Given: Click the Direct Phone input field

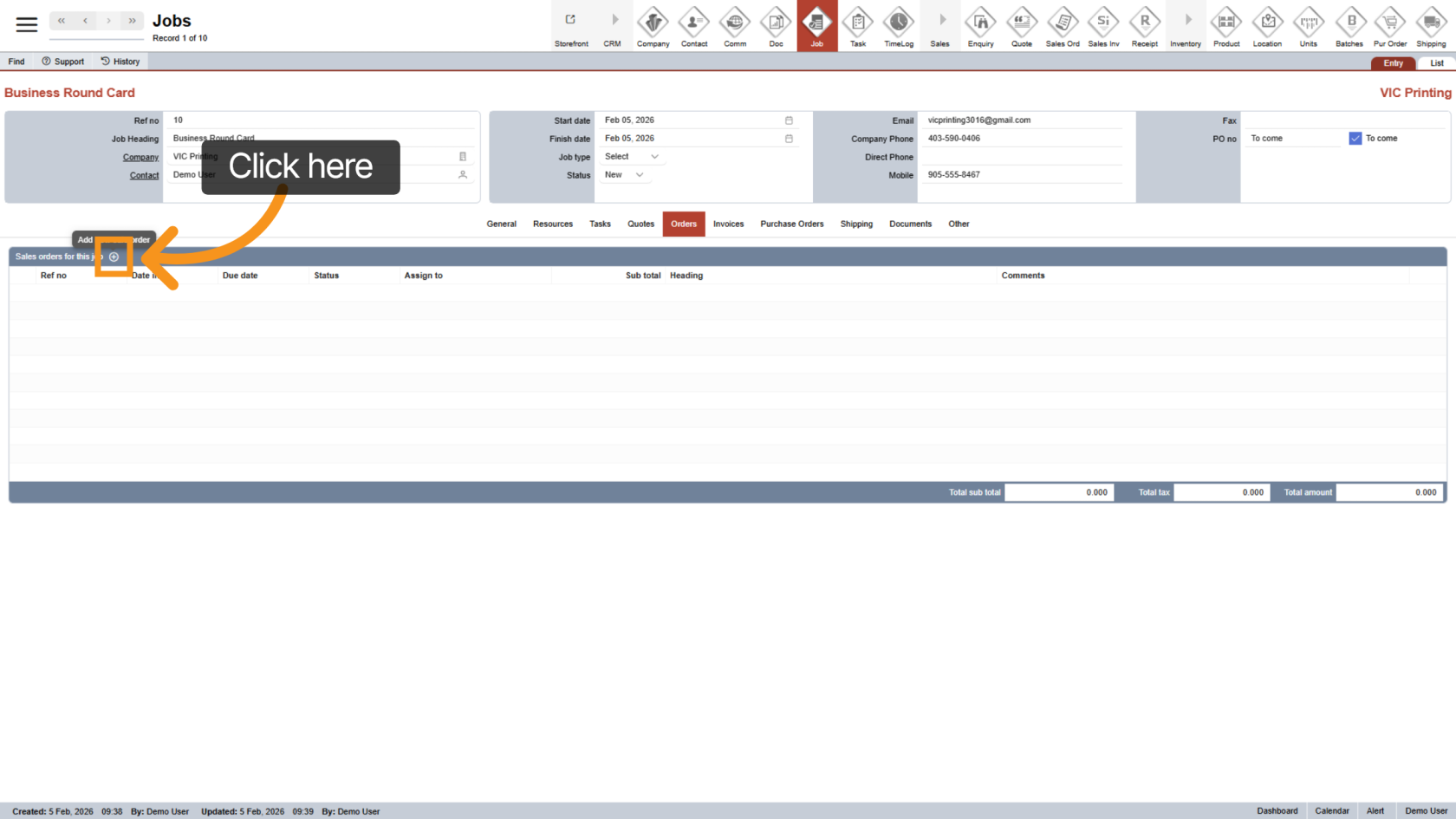Looking at the screenshot, I should point(1021,157).
